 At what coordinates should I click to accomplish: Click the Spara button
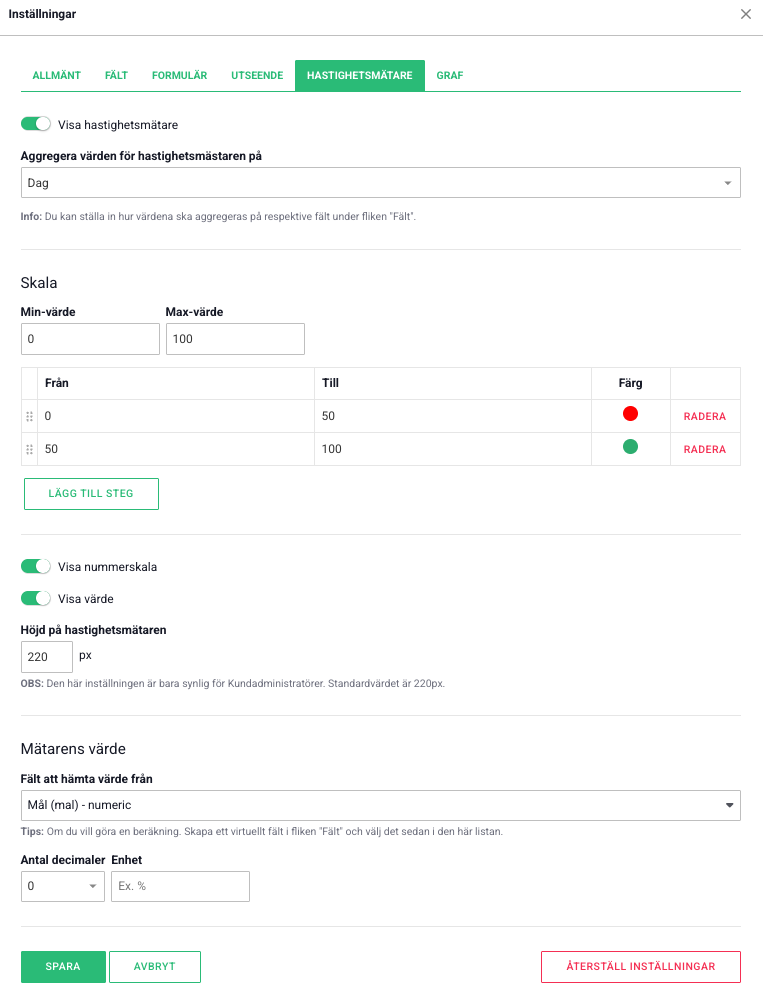tap(63, 967)
